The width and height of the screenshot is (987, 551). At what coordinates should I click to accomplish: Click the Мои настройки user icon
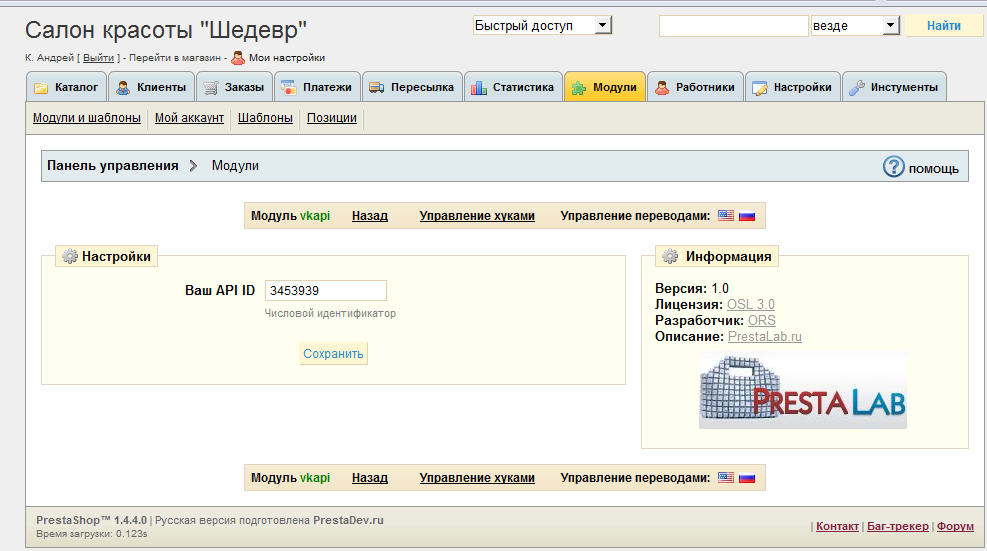(x=238, y=58)
